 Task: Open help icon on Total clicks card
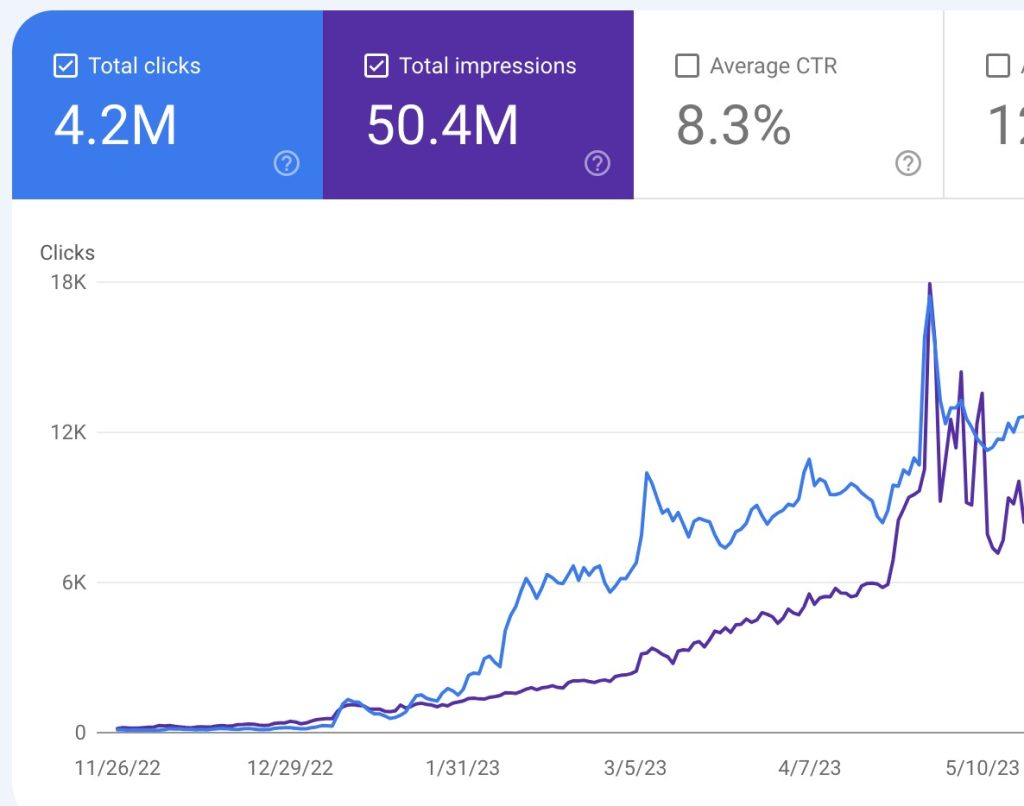[x=286, y=163]
